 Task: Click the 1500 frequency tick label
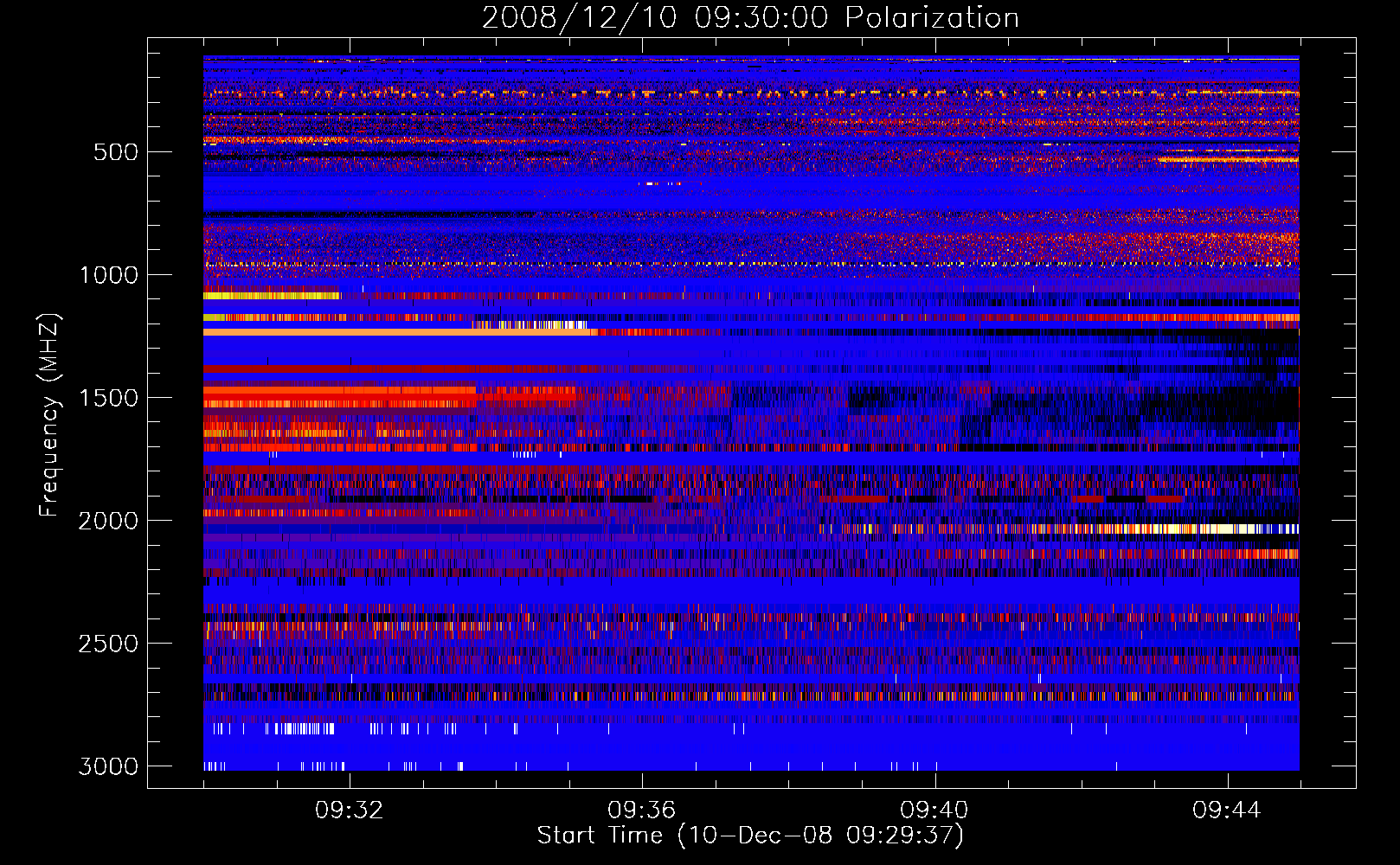108,398
